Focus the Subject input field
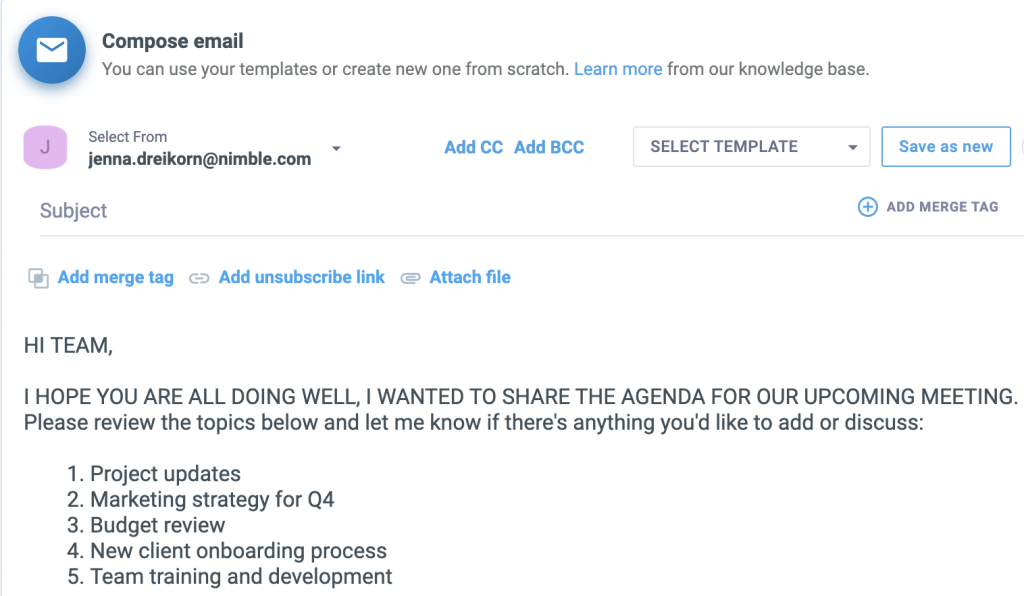 coord(400,211)
